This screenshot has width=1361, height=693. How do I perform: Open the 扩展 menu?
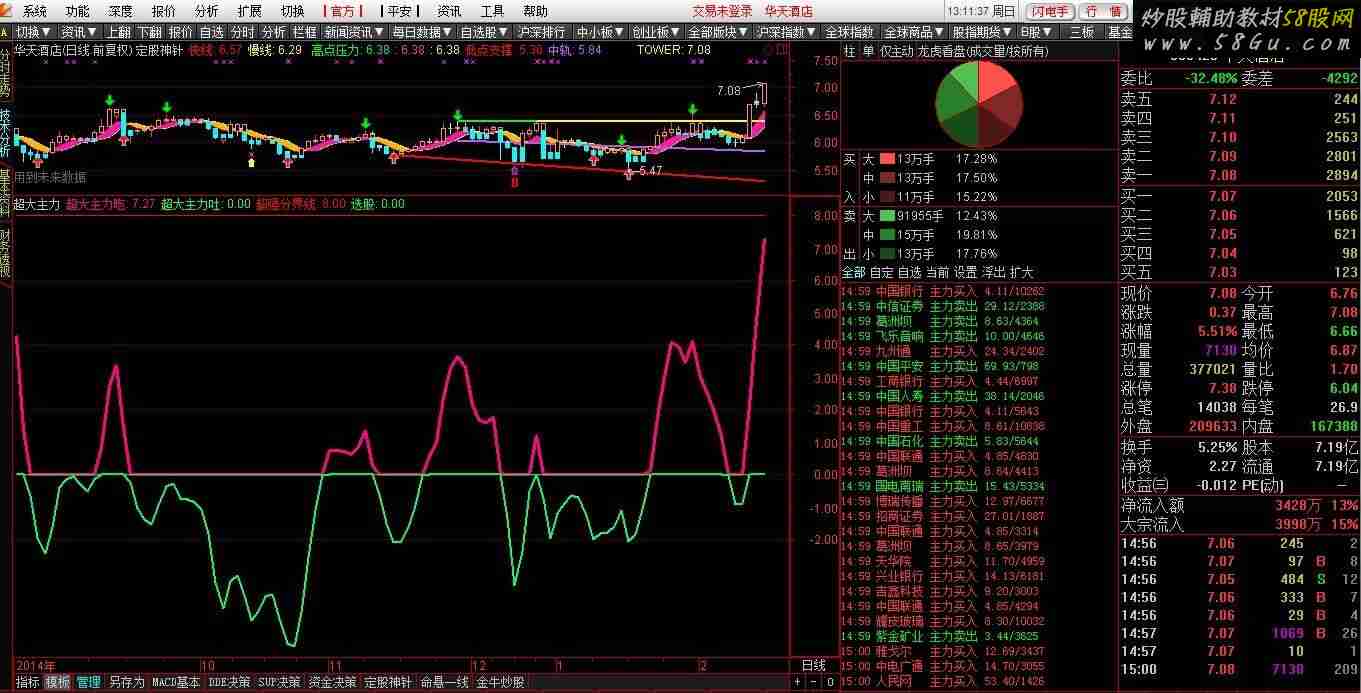250,11
